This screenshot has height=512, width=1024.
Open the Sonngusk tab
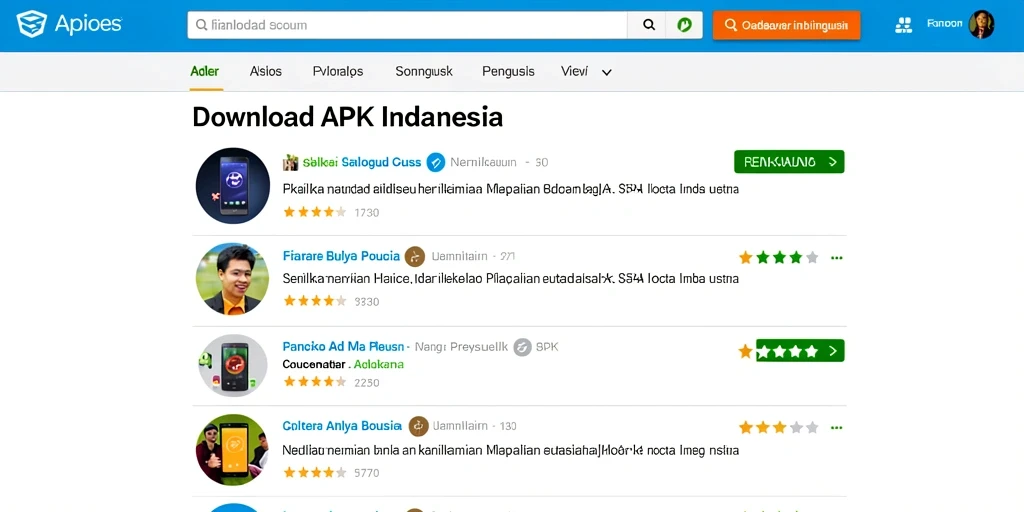[424, 71]
